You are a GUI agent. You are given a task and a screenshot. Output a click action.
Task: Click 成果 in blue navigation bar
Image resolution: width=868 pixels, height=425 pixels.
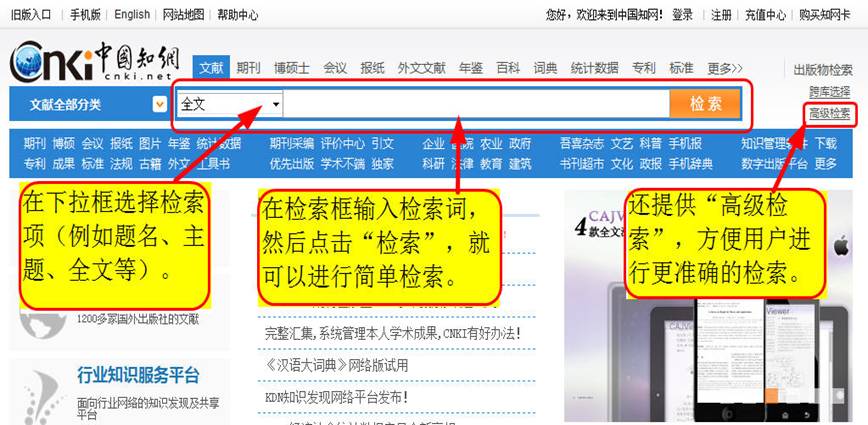64,164
